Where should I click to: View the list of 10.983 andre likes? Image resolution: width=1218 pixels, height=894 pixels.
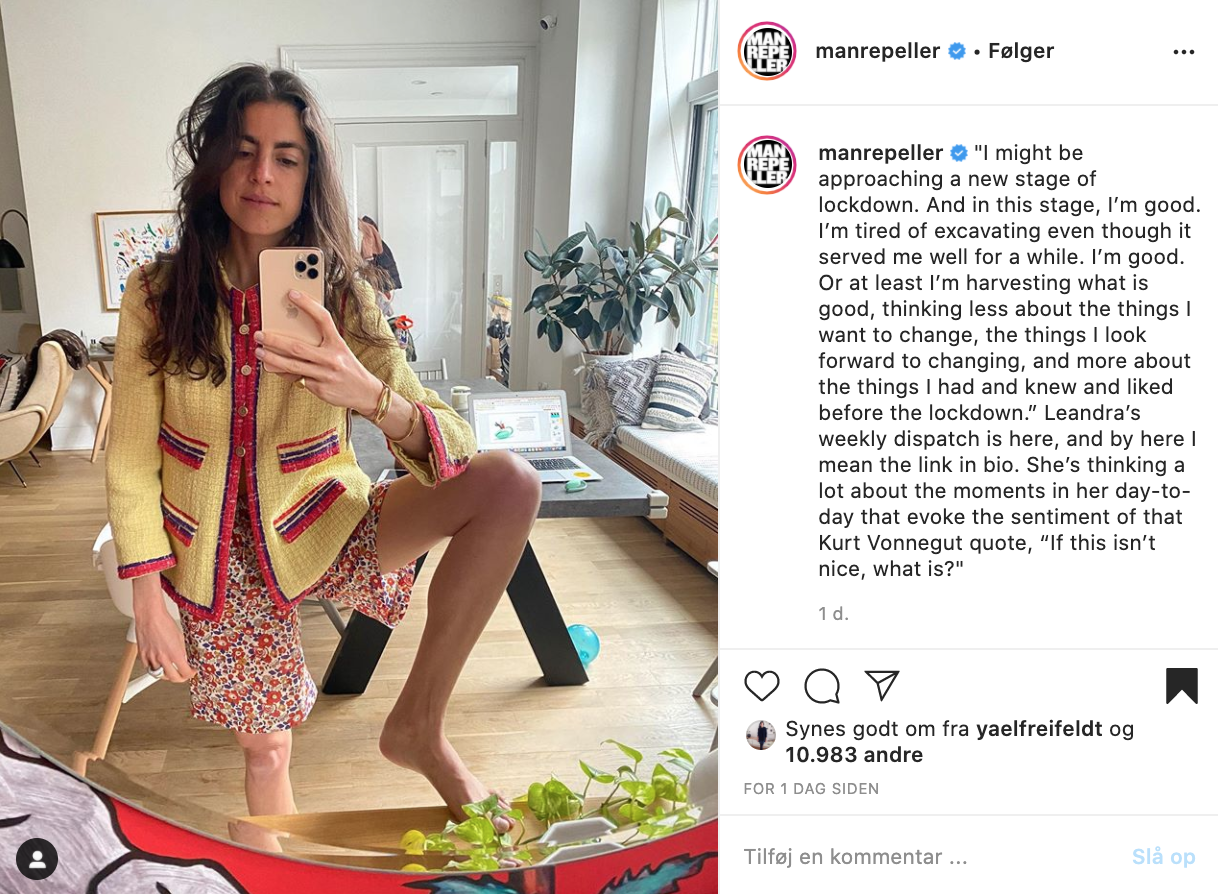tap(854, 755)
